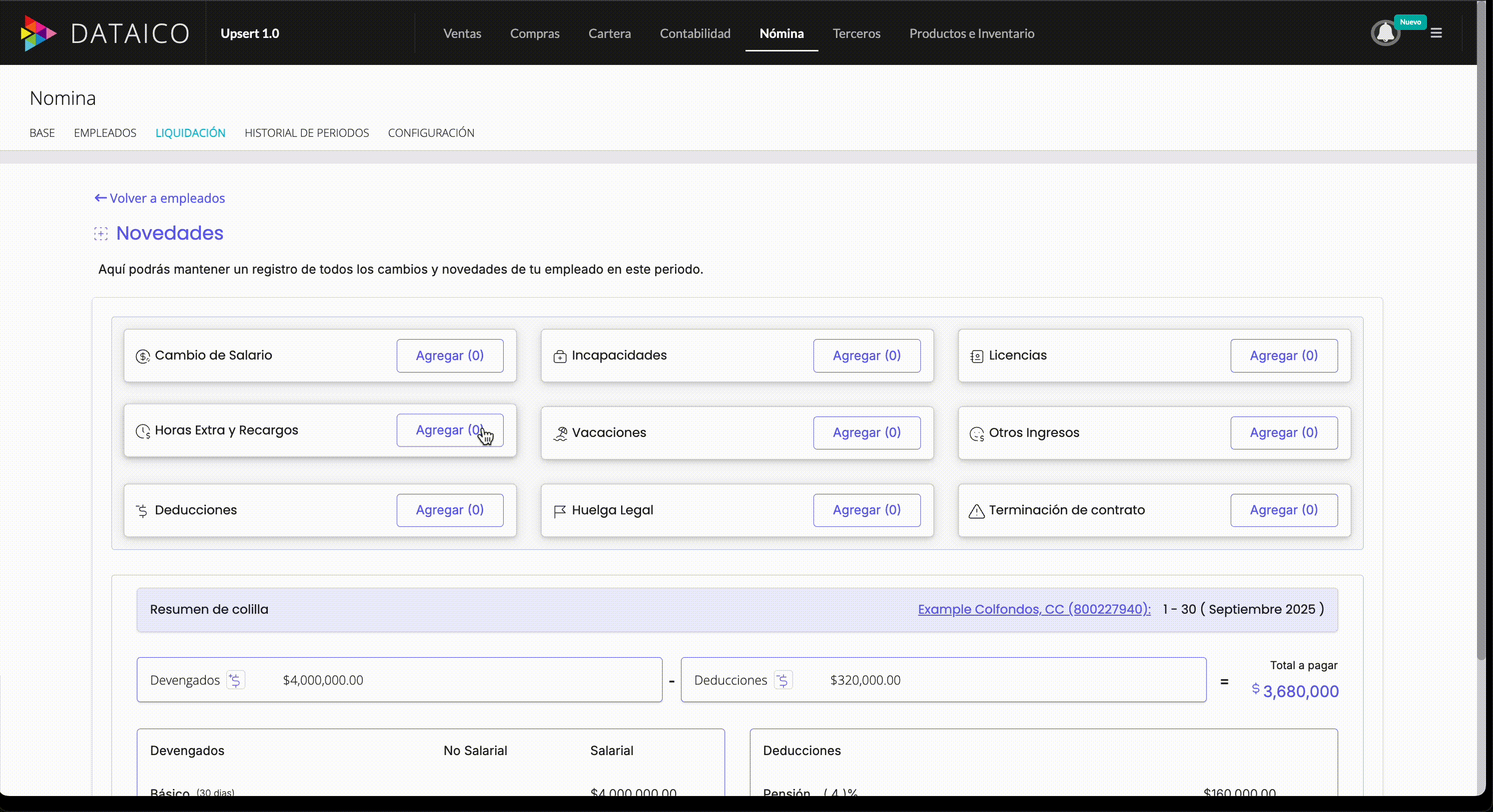
Task: Open the Nómina menu
Action: (x=781, y=33)
